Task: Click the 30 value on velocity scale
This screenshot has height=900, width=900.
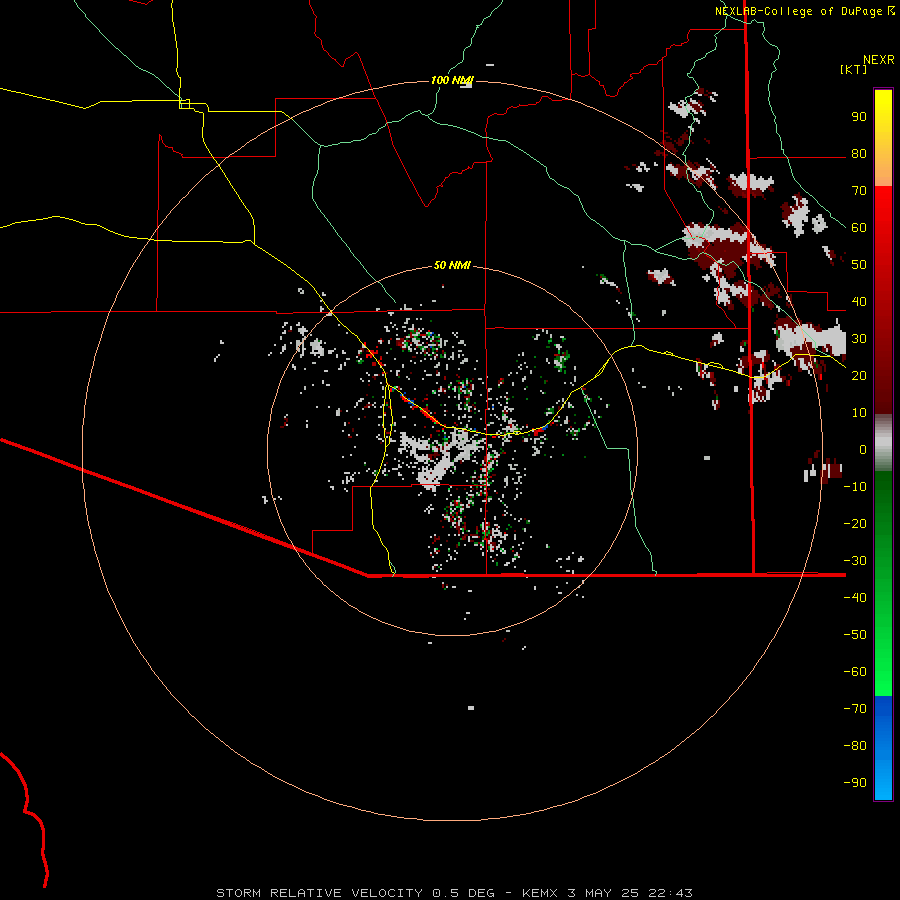Action: pos(859,339)
